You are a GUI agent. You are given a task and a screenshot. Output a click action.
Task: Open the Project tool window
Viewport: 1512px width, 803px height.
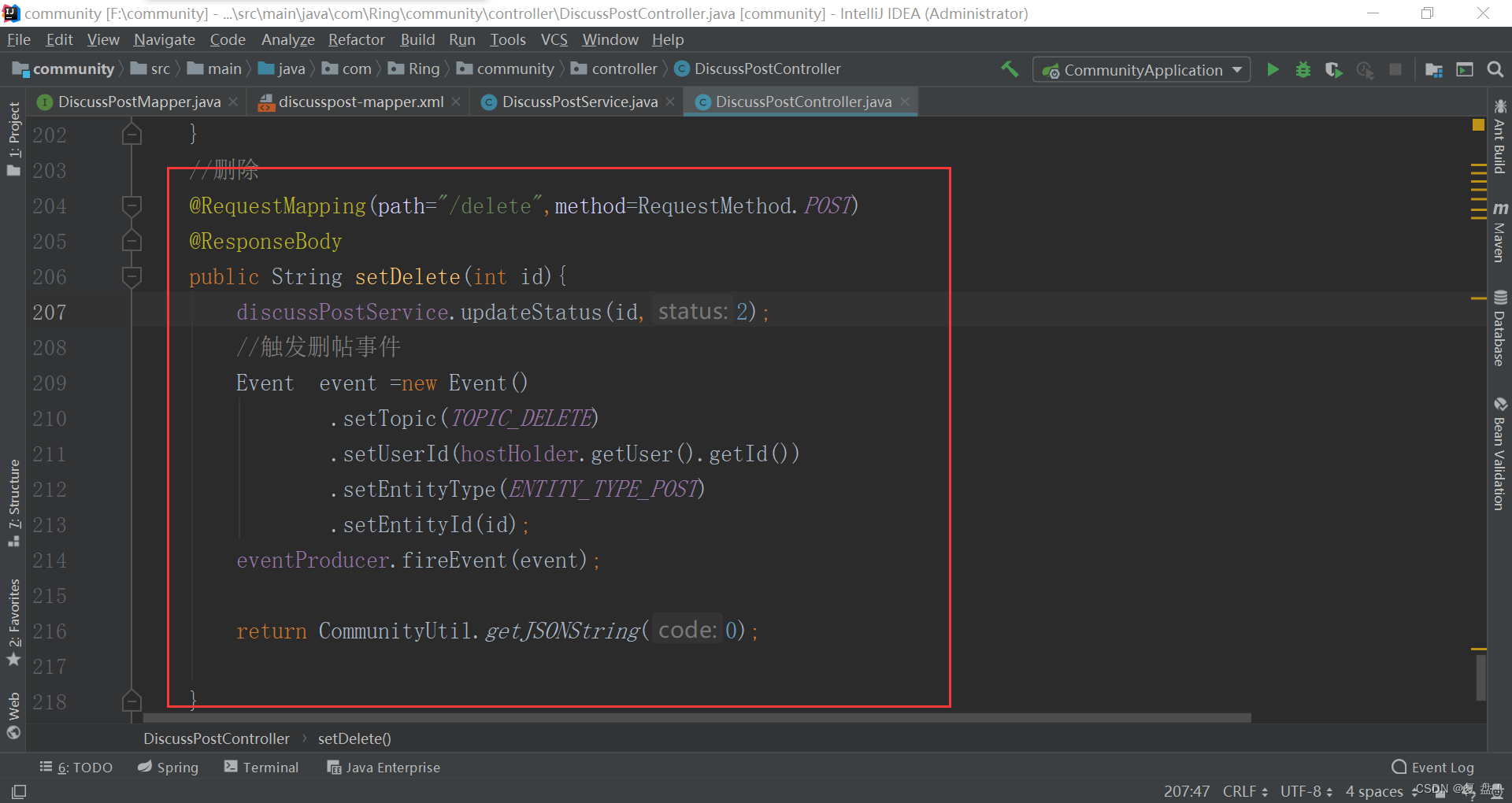point(13,139)
